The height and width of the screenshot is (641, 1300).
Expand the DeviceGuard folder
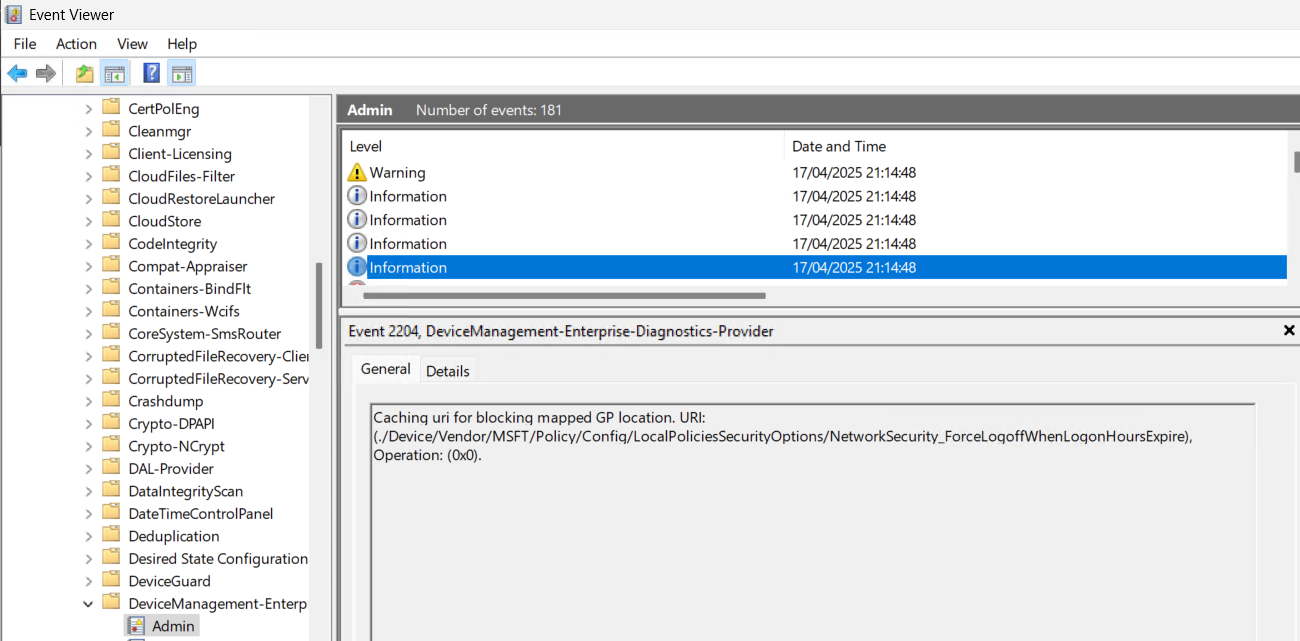pos(88,581)
